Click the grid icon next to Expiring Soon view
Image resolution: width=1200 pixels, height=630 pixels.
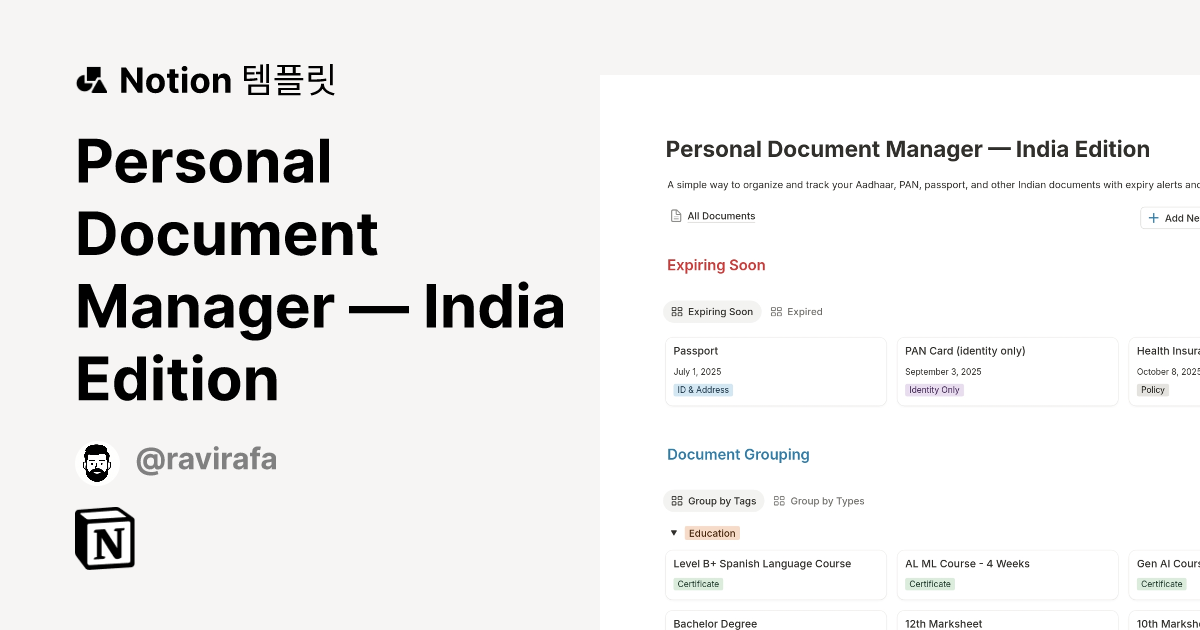677,311
